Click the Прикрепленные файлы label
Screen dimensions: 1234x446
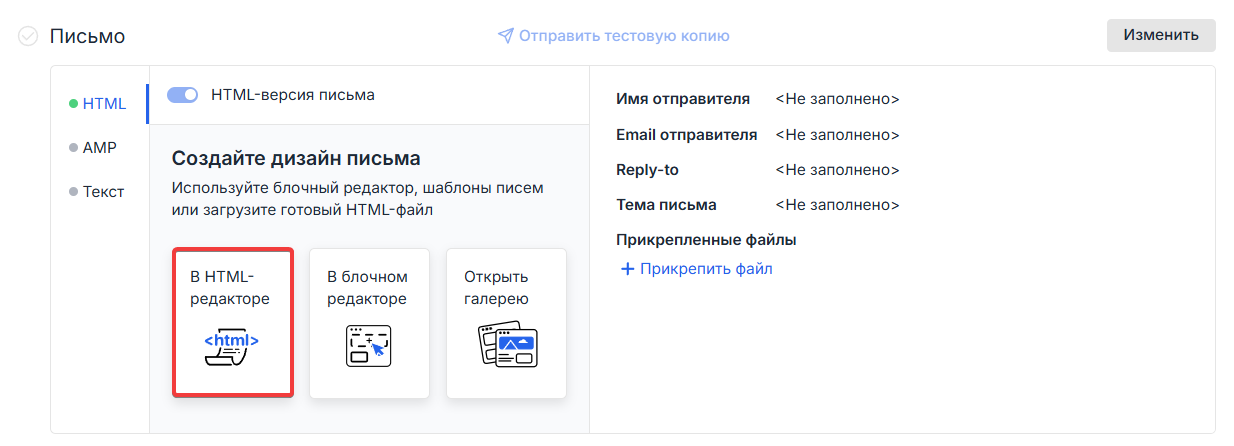(x=706, y=240)
